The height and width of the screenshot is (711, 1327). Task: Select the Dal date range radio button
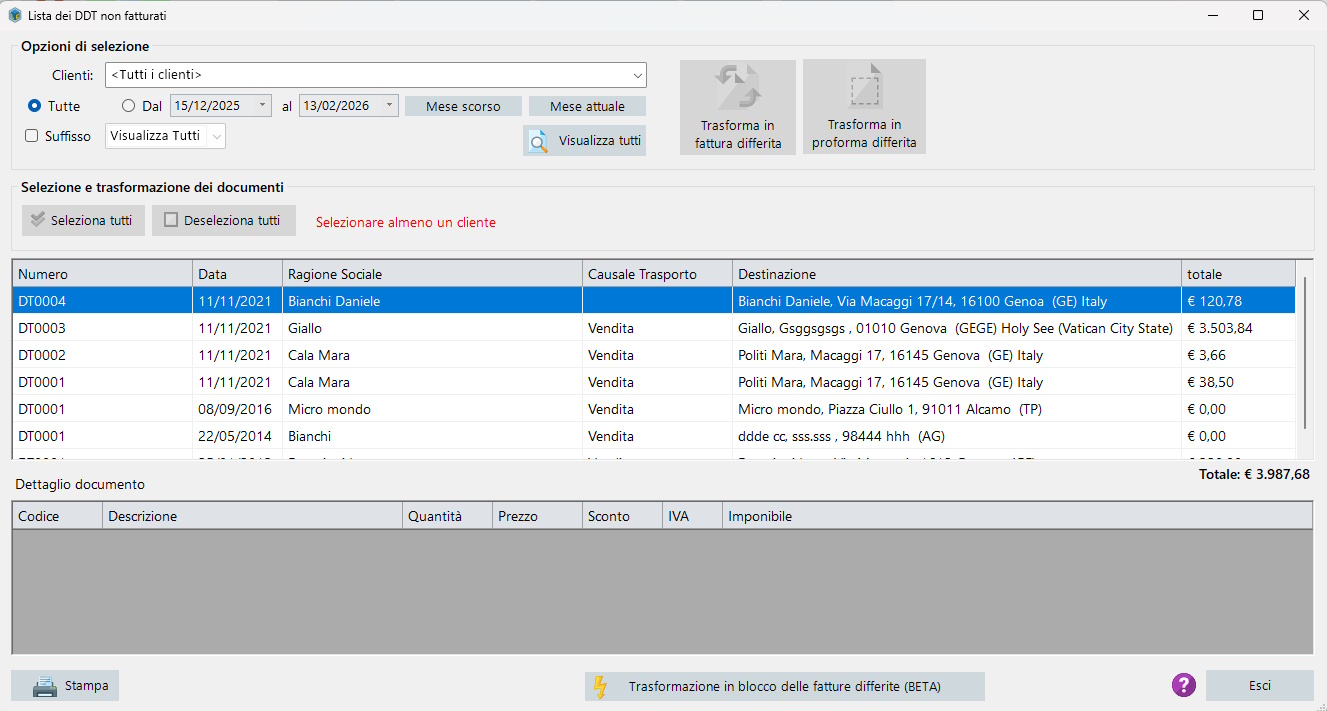pyautogui.click(x=128, y=106)
